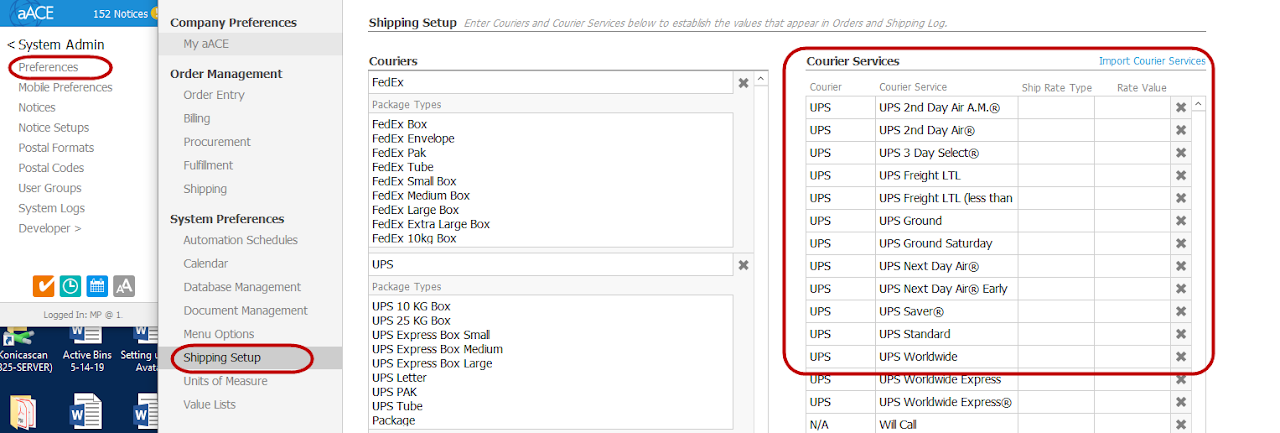Click the FedEx Medium Box package type
This screenshot has height=433, width=1280.
coord(420,196)
